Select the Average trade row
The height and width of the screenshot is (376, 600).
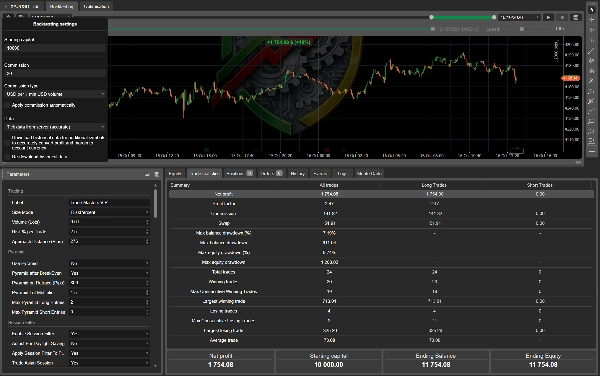point(382,340)
